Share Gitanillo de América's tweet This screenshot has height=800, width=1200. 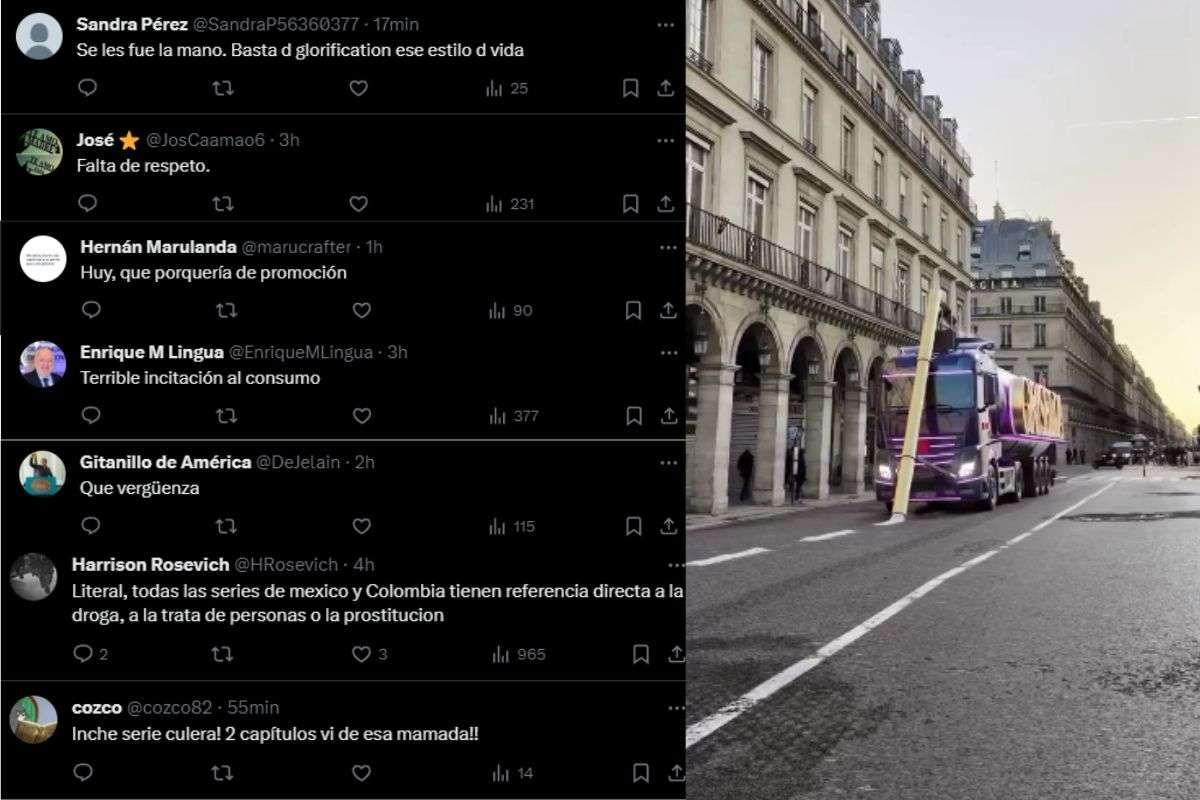tap(668, 526)
